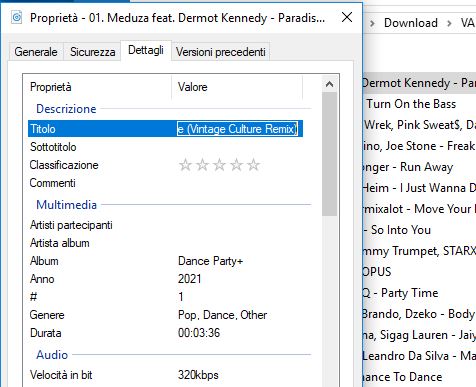The height and width of the screenshot is (387, 476).
Task: Click the bitrate value 320kbps
Action: (x=198, y=375)
